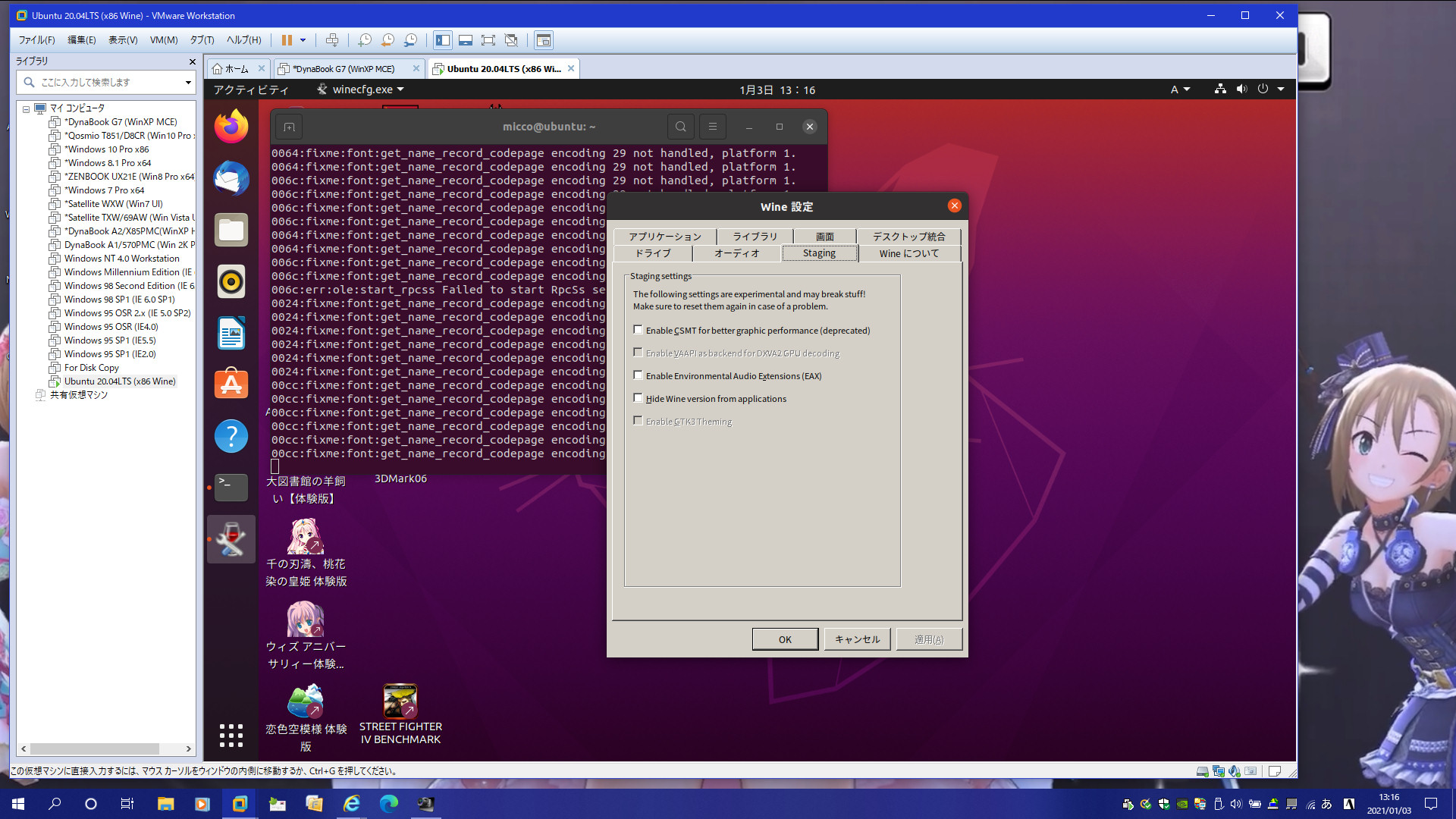The width and height of the screenshot is (1456, 819).
Task: Click the キャンセル button
Action: (x=857, y=639)
